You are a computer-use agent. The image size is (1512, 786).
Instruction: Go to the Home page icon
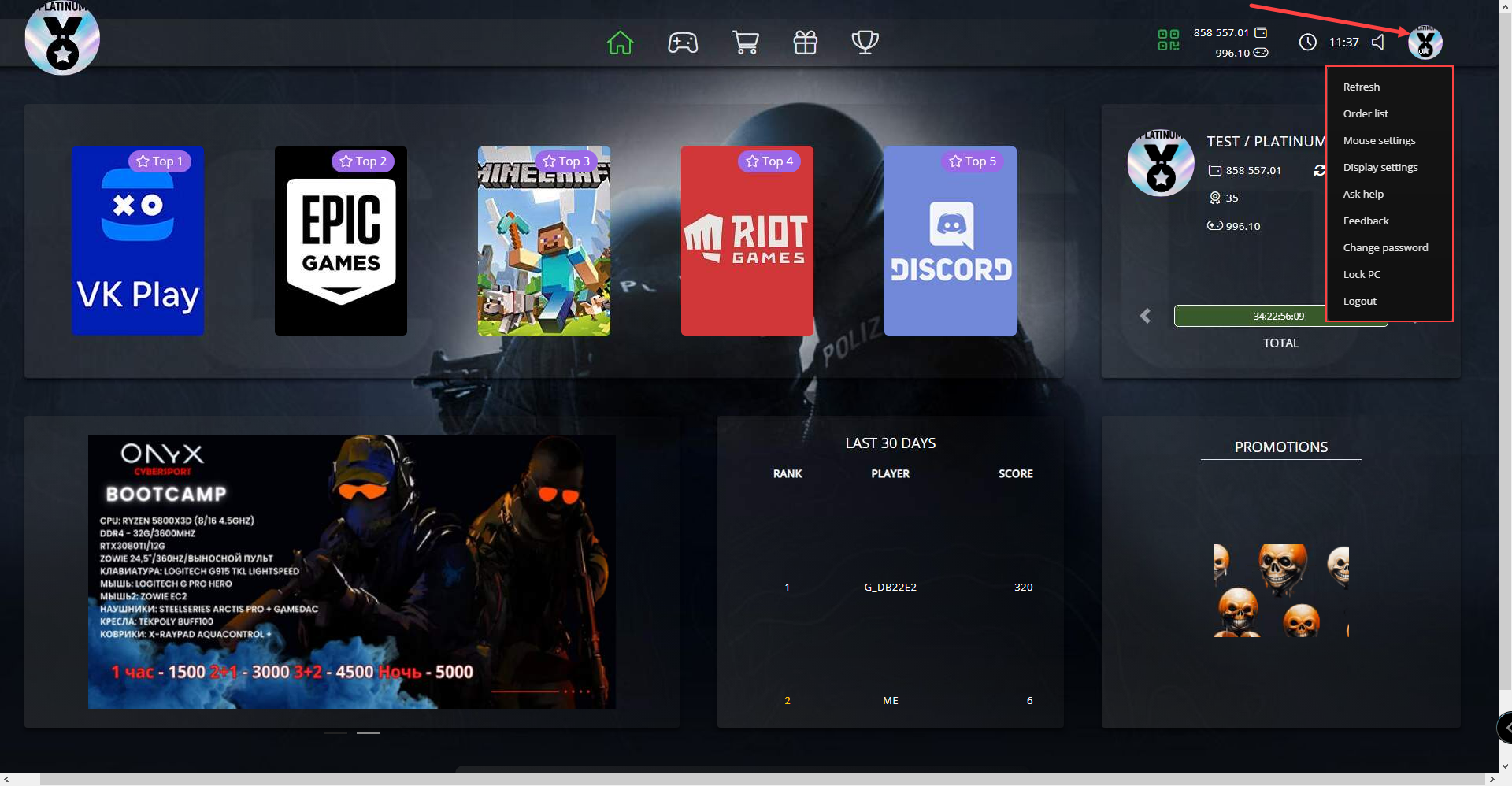621,43
